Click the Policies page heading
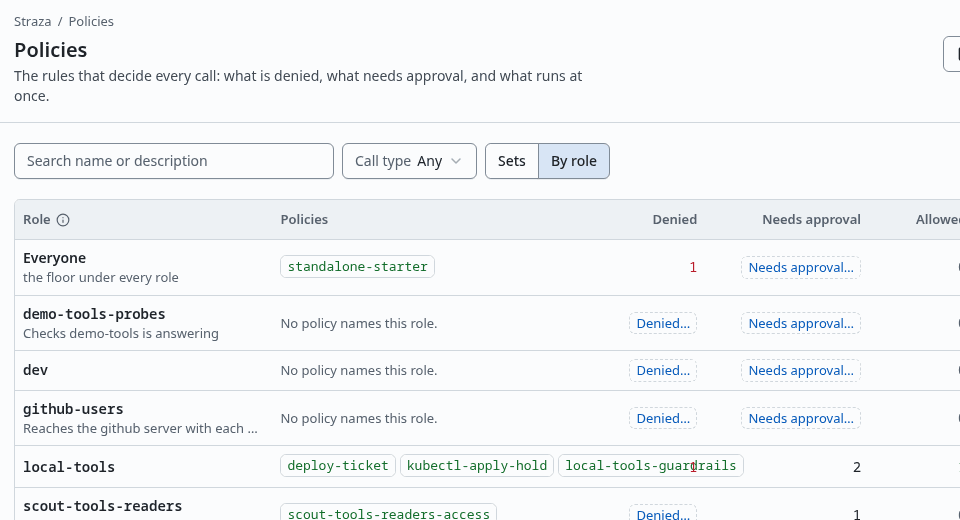This screenshot has height=520, width=960. [51, 50]
